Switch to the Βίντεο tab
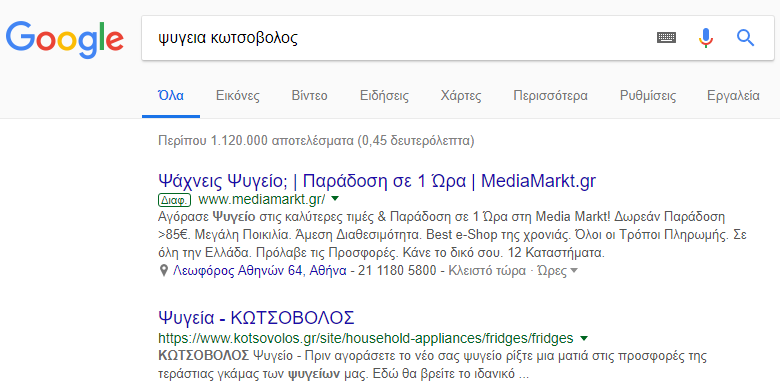The height and width of the screenshot is (392, 780). (x=309, y=96)
